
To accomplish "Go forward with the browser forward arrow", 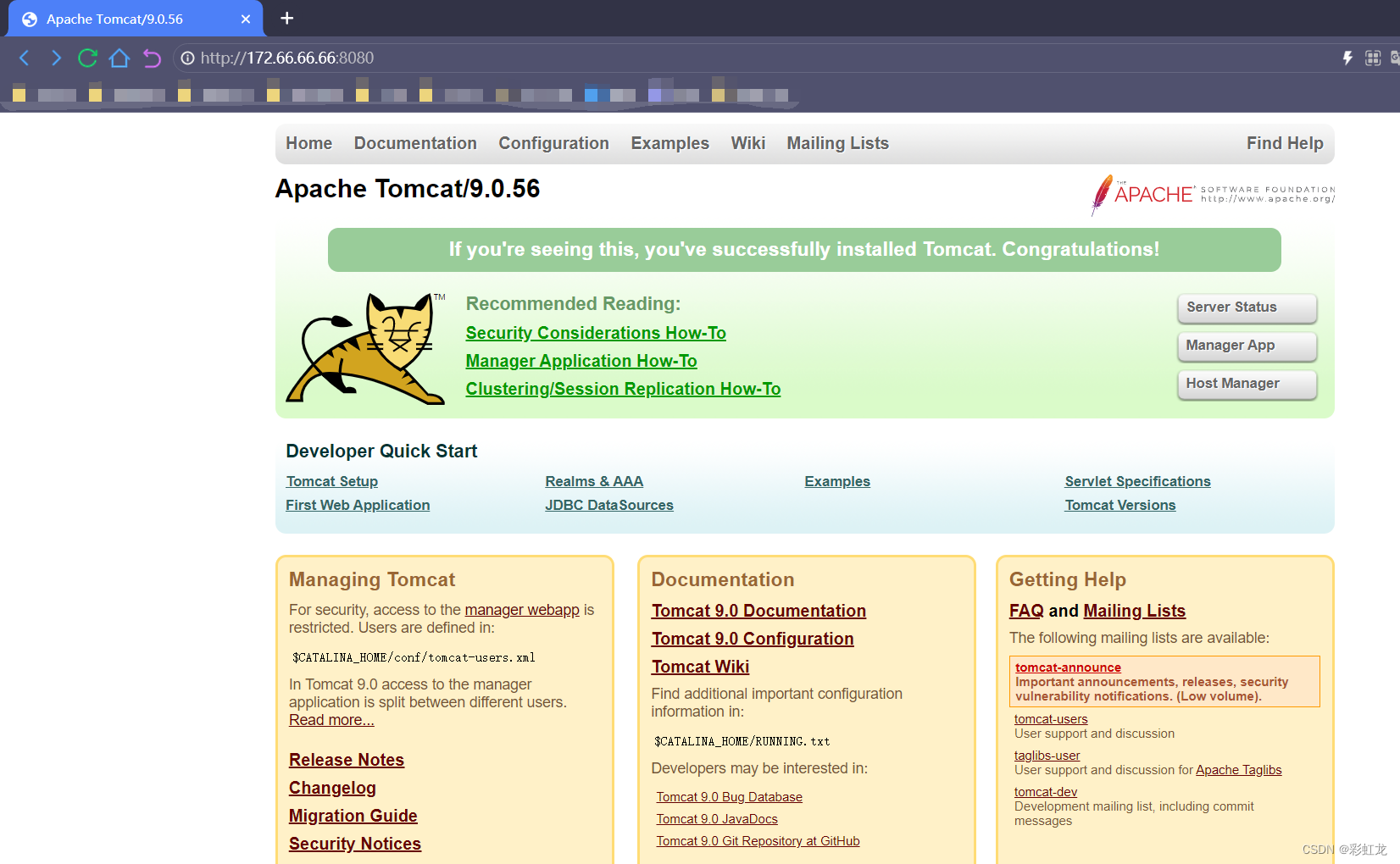I will pyautogui.click(x=56, y=58).
